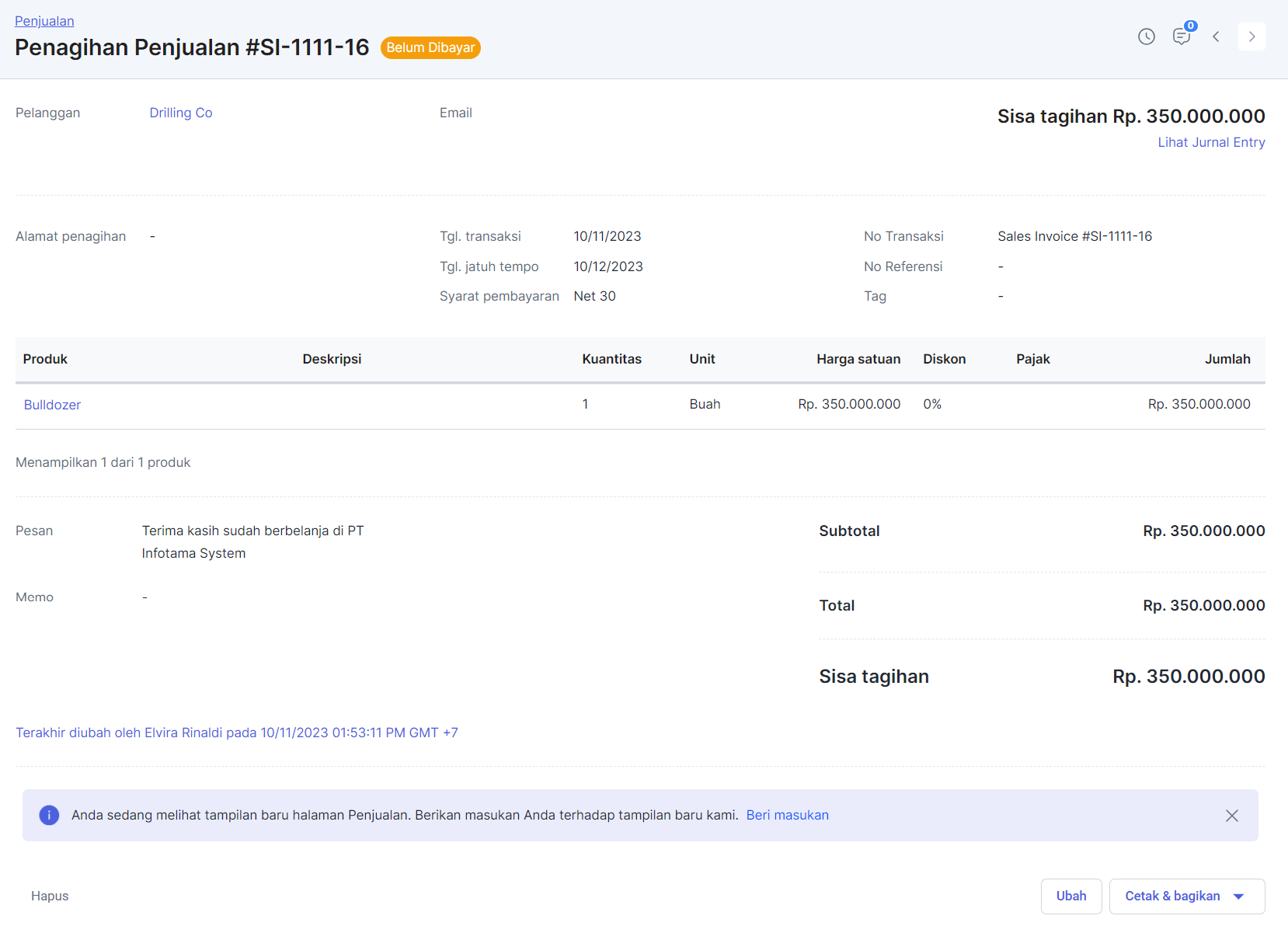Click the Kuantitas column header

tap(611, 359)
